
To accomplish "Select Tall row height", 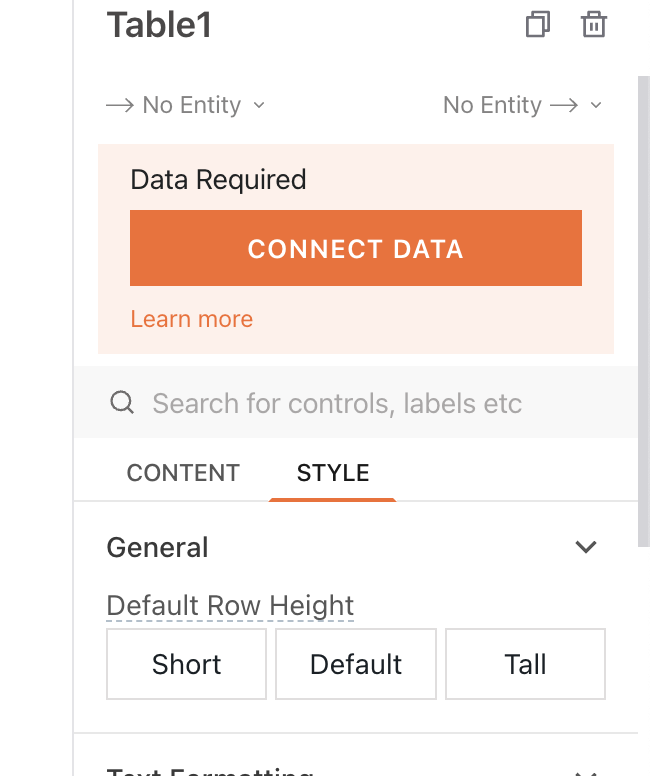I will click(x=525, y=664).
